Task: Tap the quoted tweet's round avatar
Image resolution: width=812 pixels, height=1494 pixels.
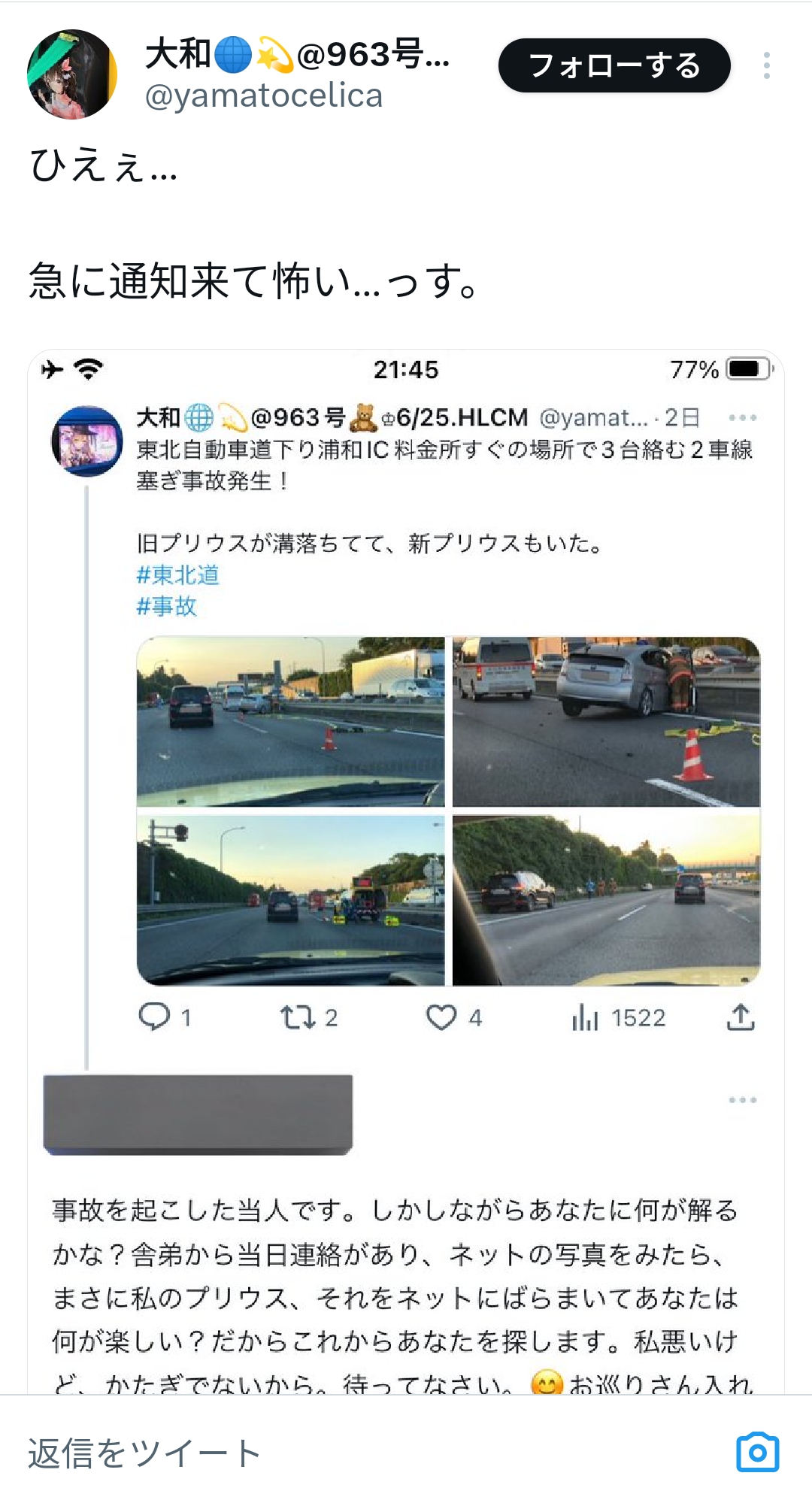Action: [x=86, y=441]
